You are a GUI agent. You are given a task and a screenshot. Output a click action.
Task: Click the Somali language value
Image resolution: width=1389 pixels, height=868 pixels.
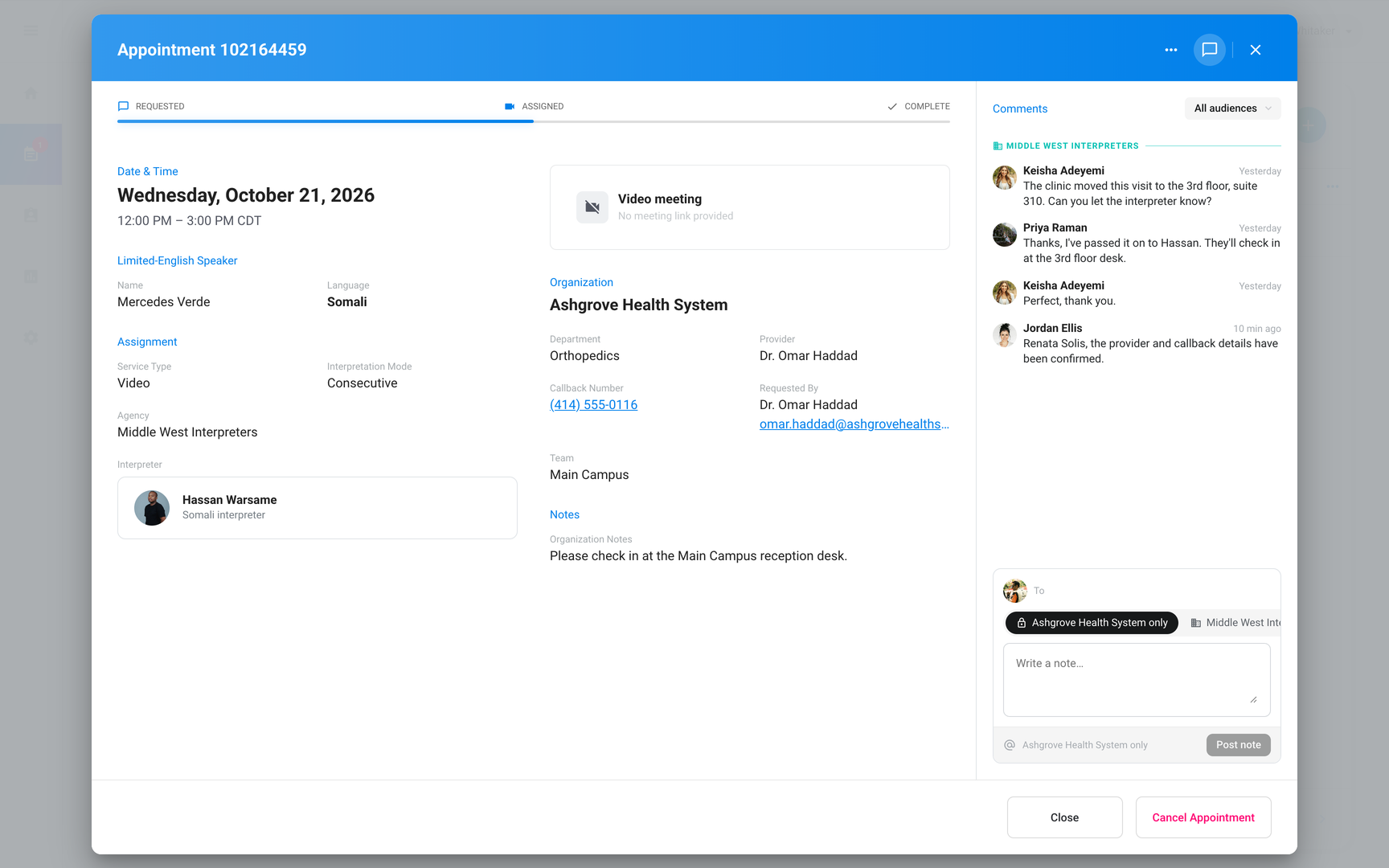[x=347, y=302]
